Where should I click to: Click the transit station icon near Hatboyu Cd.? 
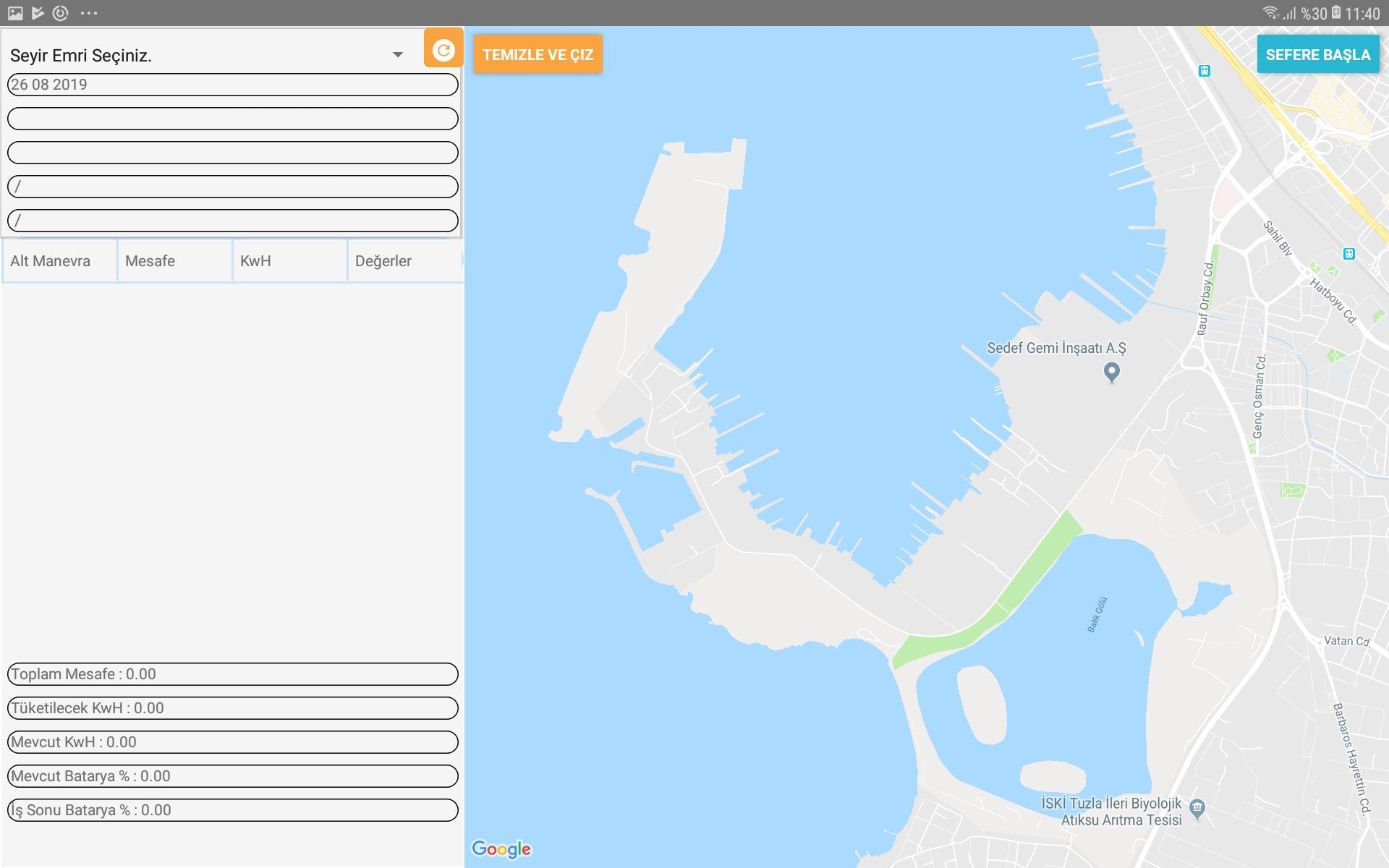[1348, 254]
